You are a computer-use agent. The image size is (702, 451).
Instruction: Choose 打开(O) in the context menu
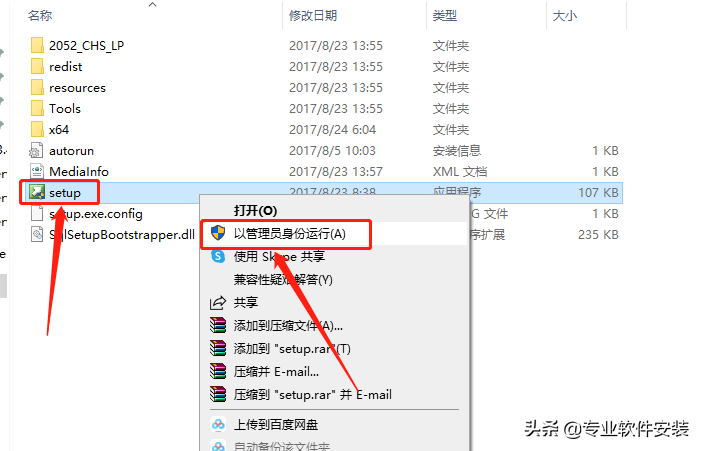click(255, 210)
